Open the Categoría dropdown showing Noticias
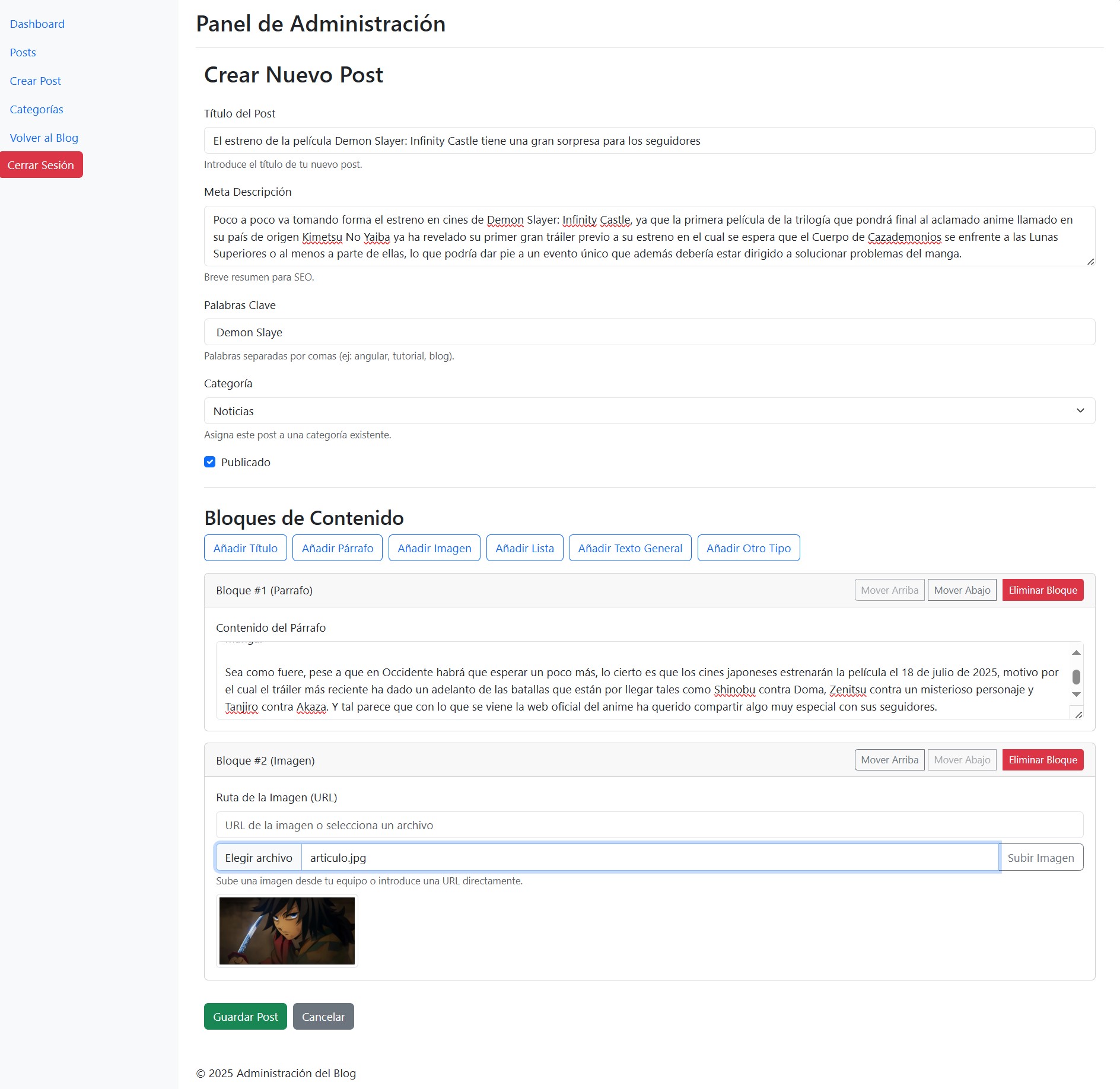Viewport: 1120px width, 1089px height. tap(650, 411)
